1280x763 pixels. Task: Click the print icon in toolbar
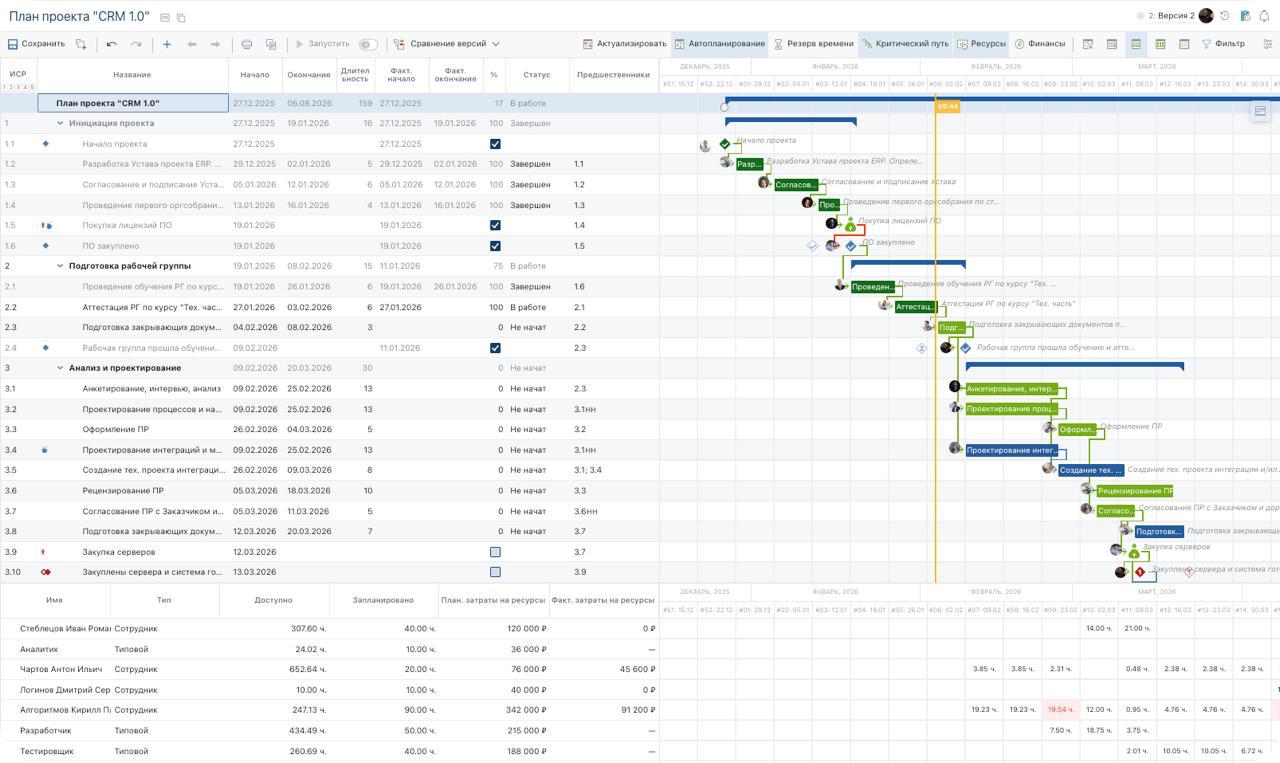[247, 44]
